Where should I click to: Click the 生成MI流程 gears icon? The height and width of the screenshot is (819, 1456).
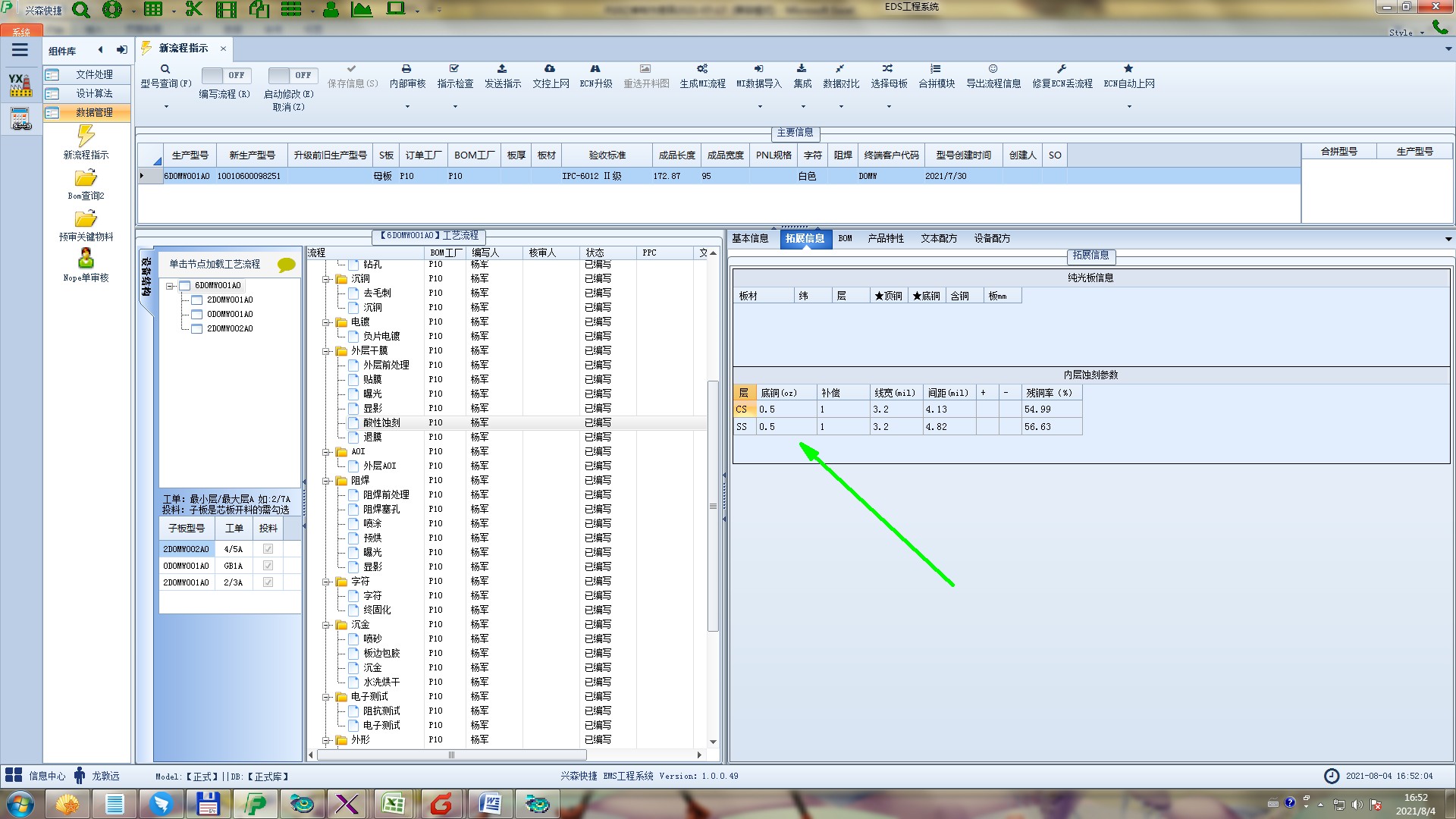coord(702,69)
